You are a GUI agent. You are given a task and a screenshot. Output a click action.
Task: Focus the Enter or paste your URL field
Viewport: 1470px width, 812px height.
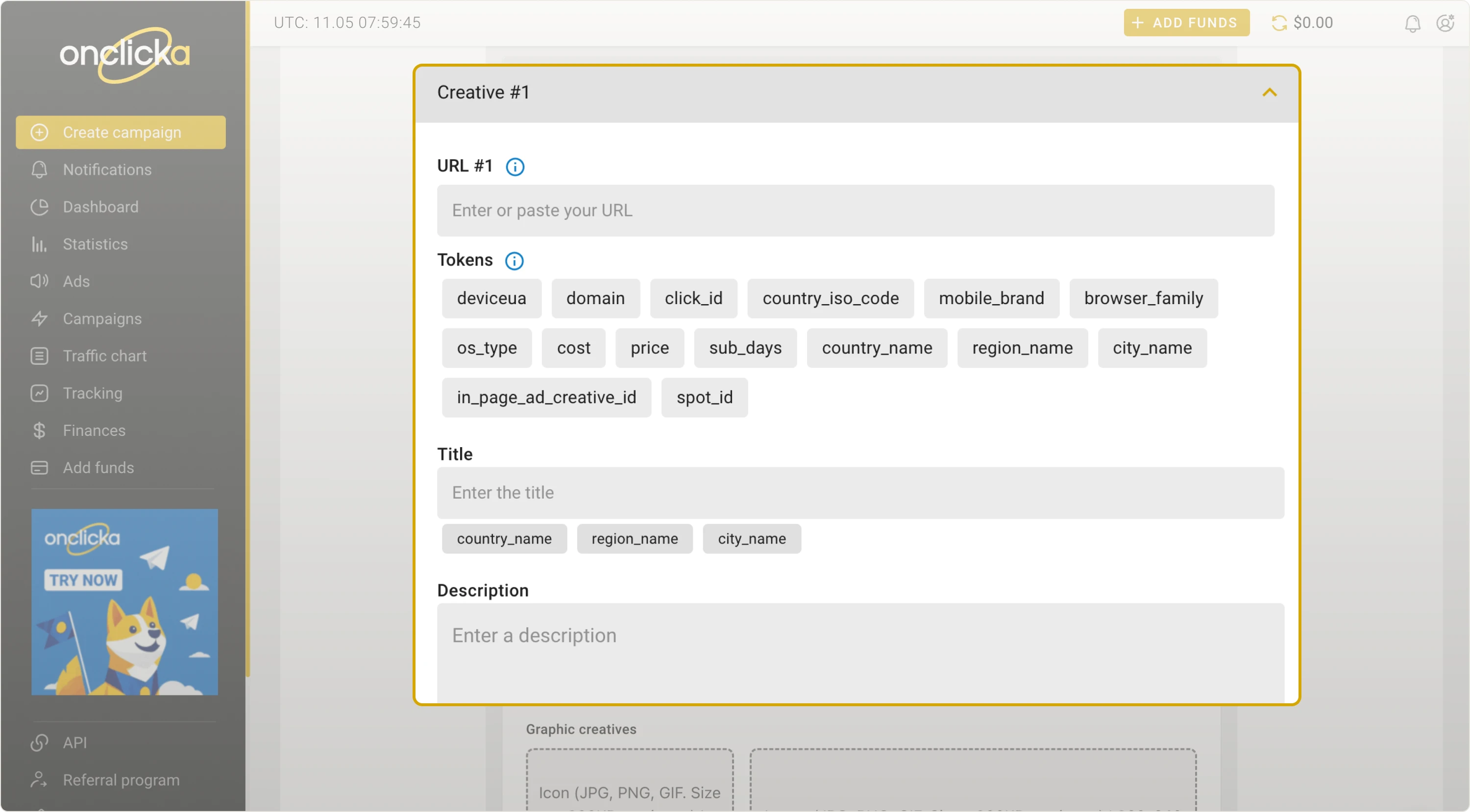pyautogui.click(x=855, y=211)
